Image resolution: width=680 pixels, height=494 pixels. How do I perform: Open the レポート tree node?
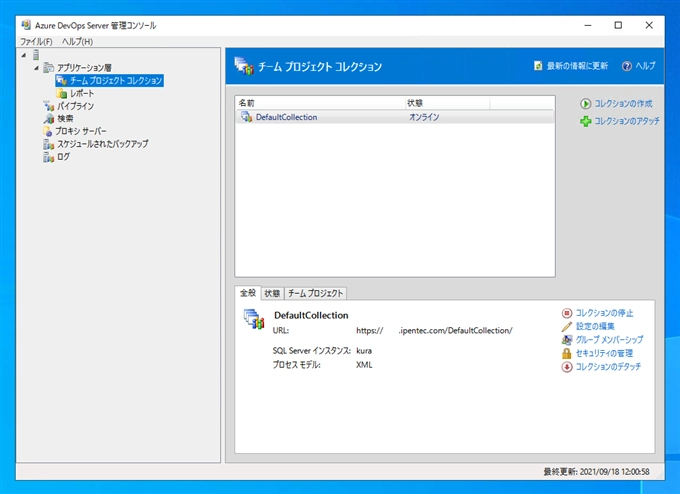[x=82, y=93]
